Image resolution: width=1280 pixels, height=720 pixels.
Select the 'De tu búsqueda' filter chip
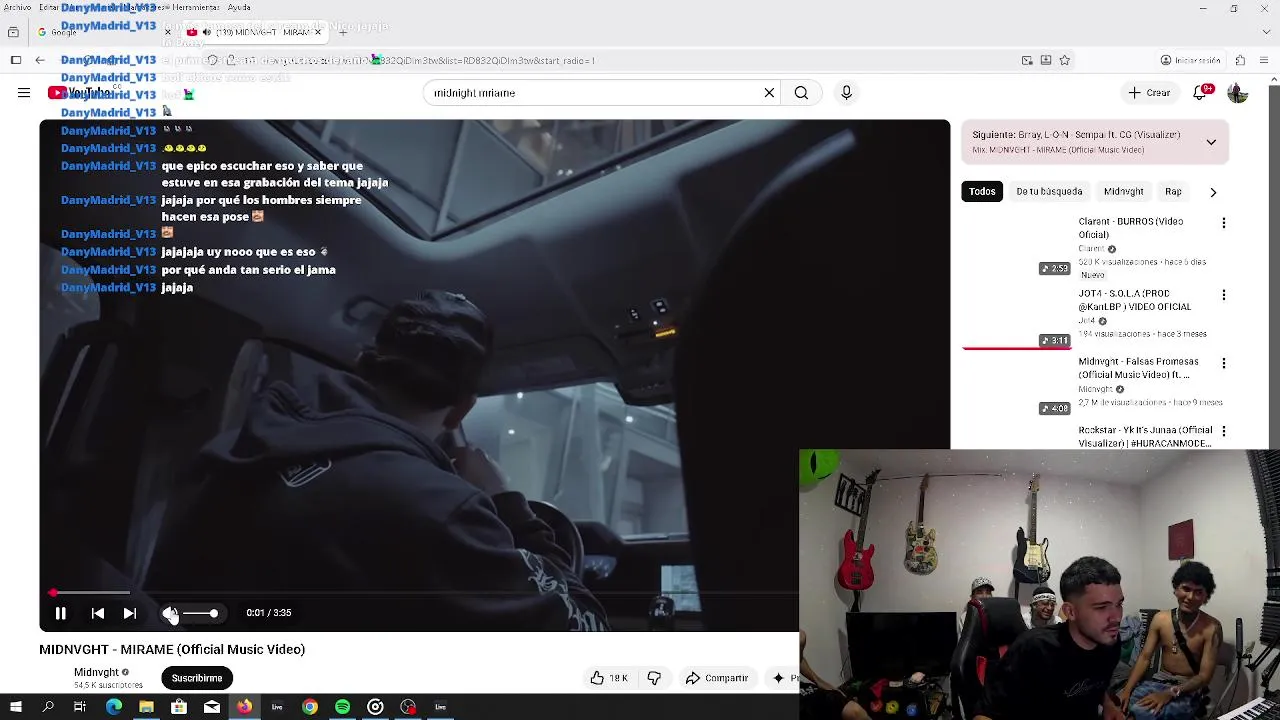pos(1049,191)
